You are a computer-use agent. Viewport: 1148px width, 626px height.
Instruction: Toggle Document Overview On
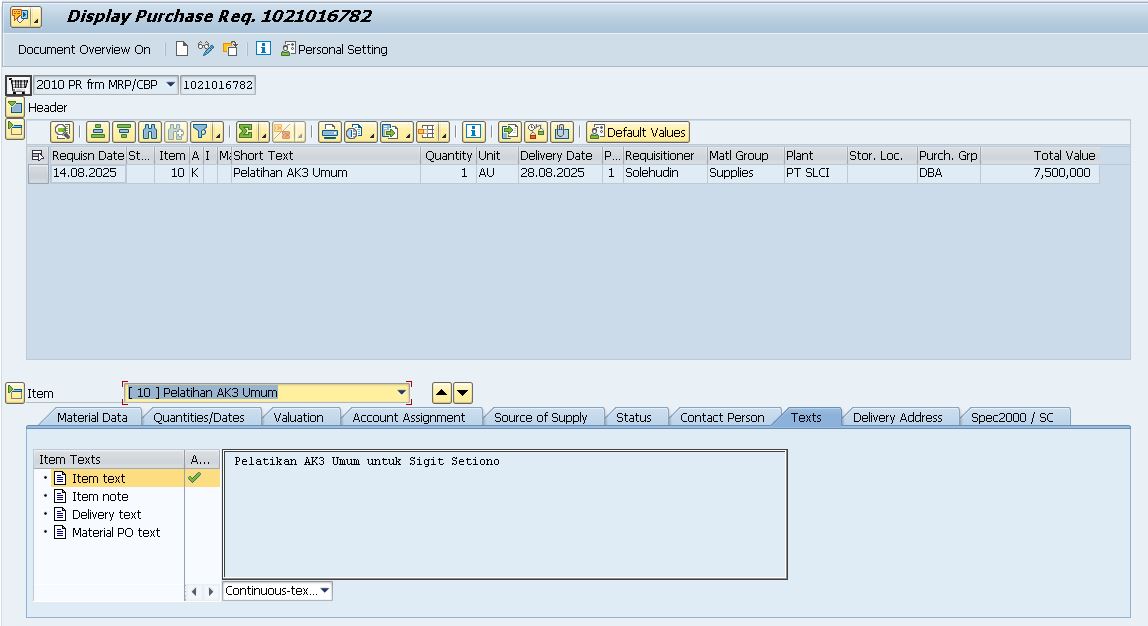coord(84,50)
